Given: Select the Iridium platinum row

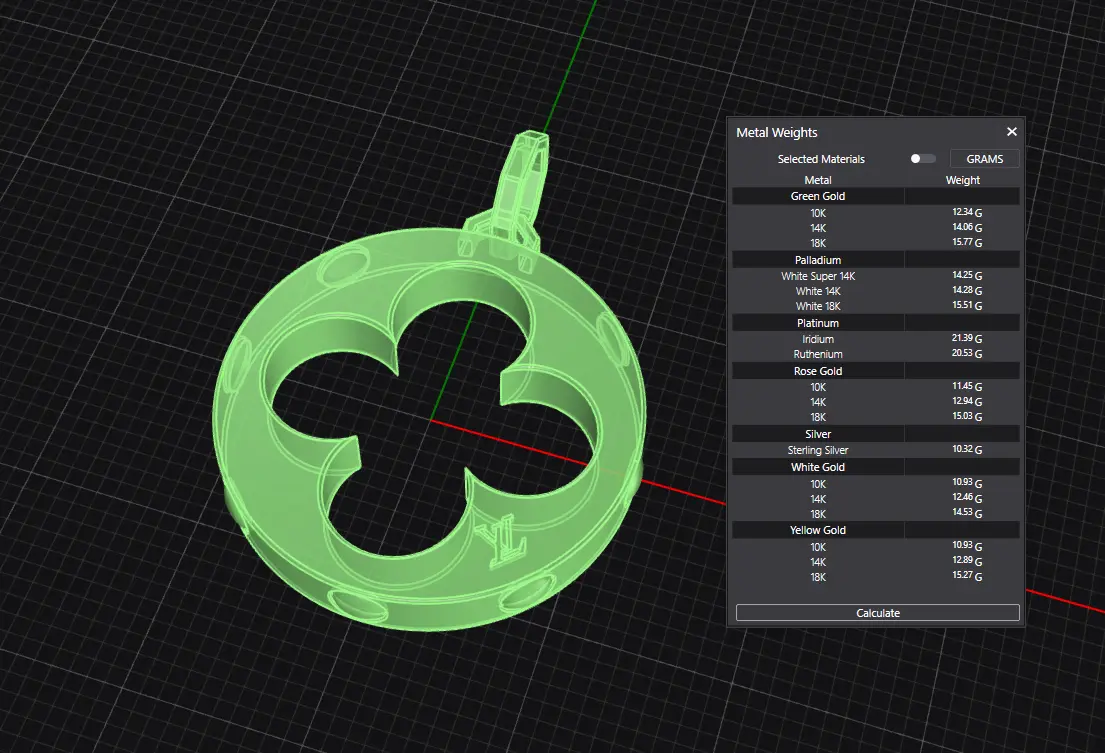Looking at the screenshot, I should (876, 339).
